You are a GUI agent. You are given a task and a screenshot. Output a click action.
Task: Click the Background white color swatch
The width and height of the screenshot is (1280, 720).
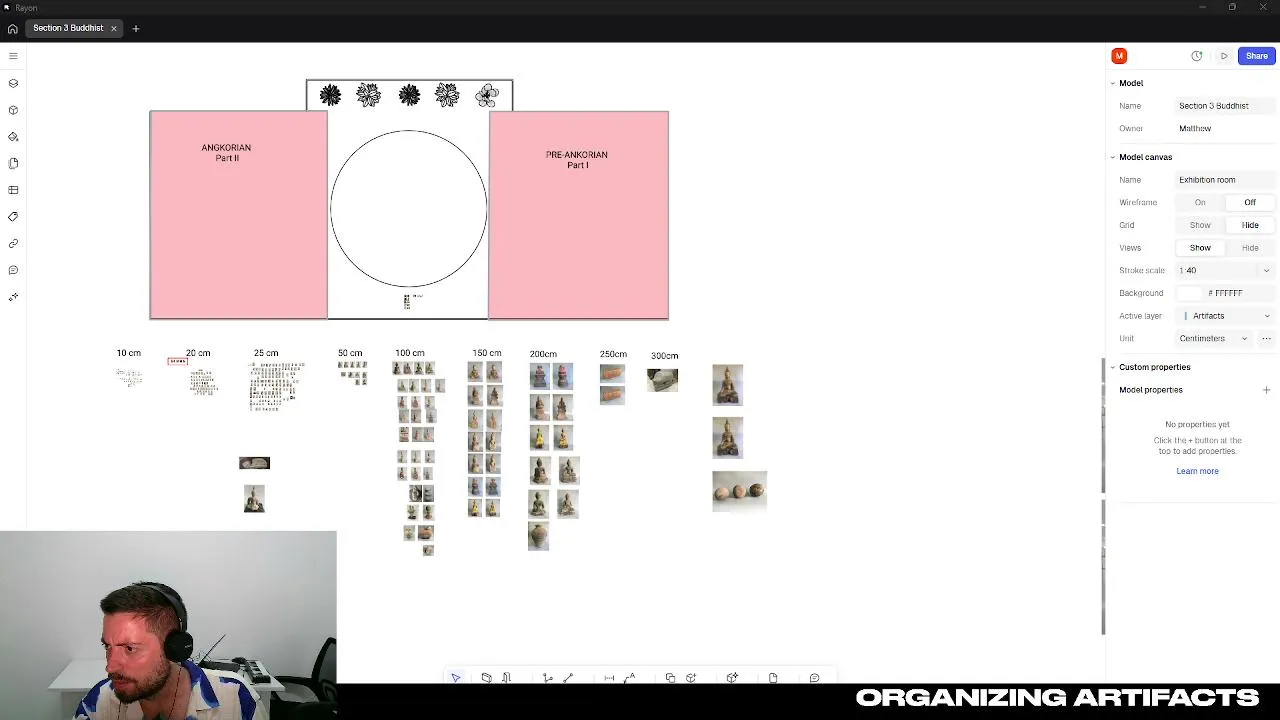tap(1189, 293)
